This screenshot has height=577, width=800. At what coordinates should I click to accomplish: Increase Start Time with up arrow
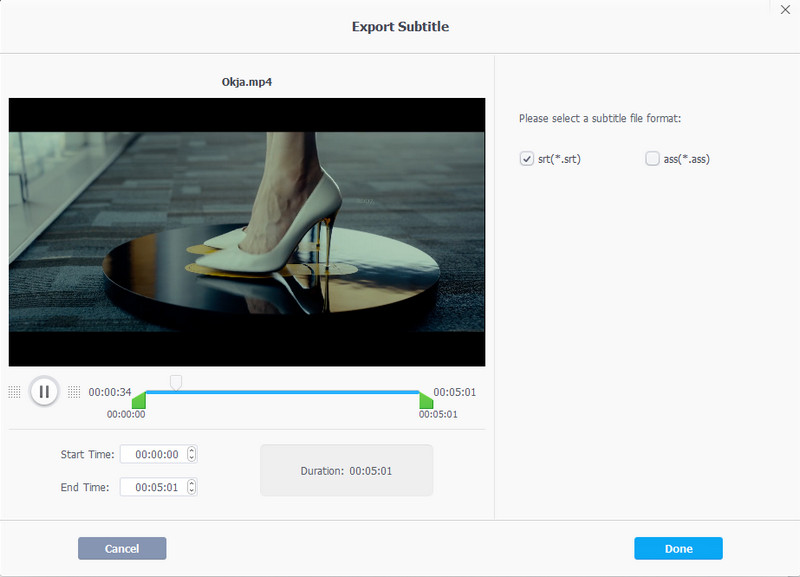click(x=192, y=450)
